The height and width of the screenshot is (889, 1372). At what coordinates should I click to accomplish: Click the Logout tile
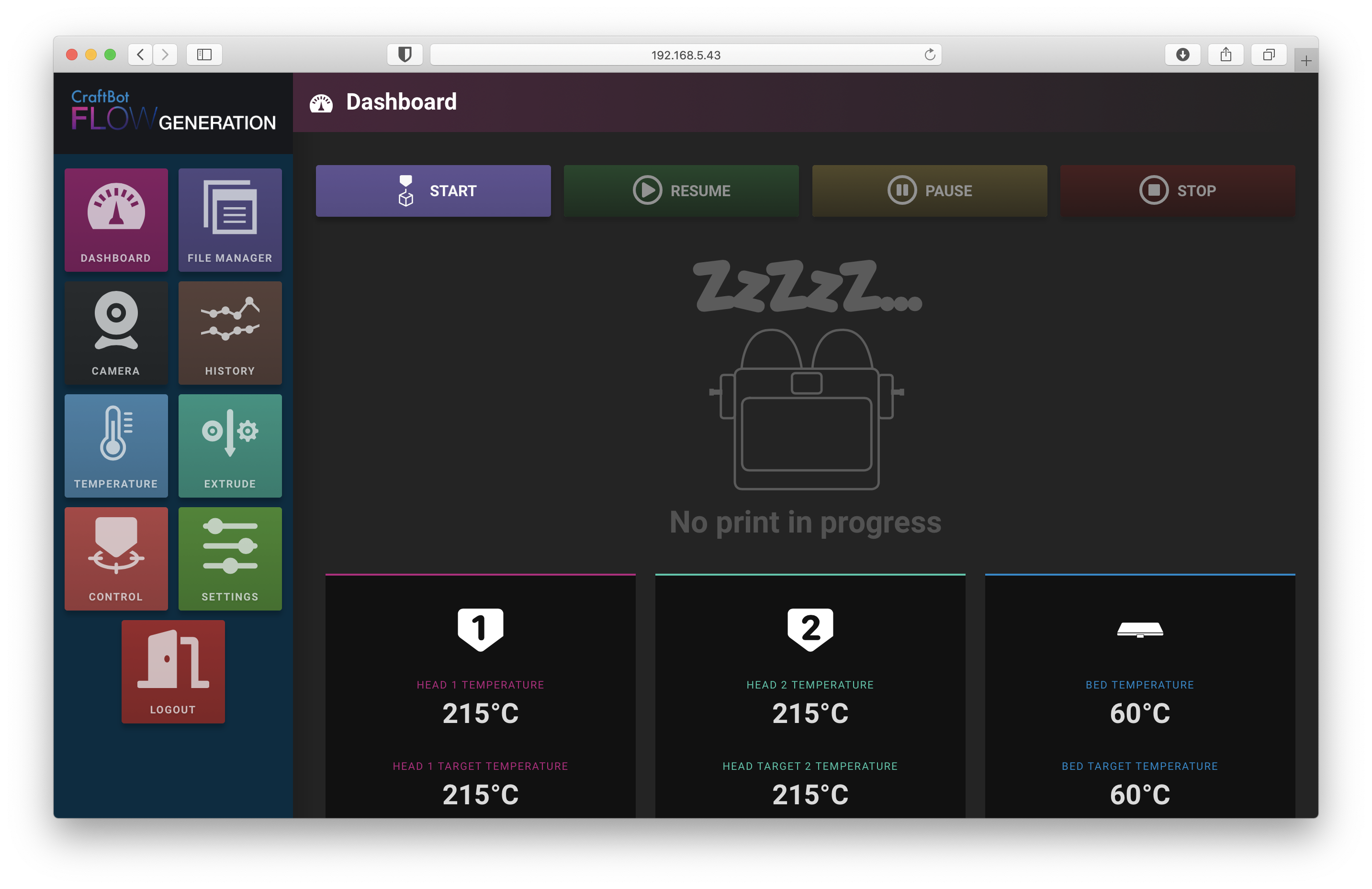coord(173,671)
